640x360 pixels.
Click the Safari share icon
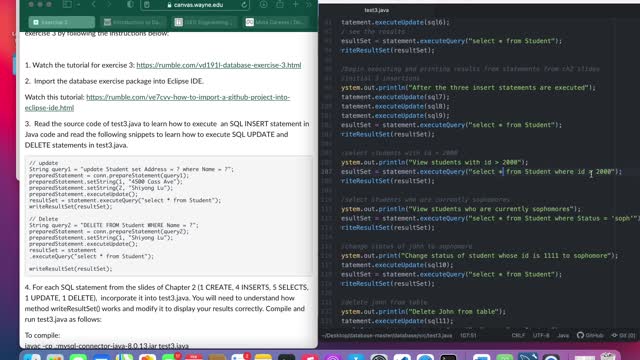280,4
